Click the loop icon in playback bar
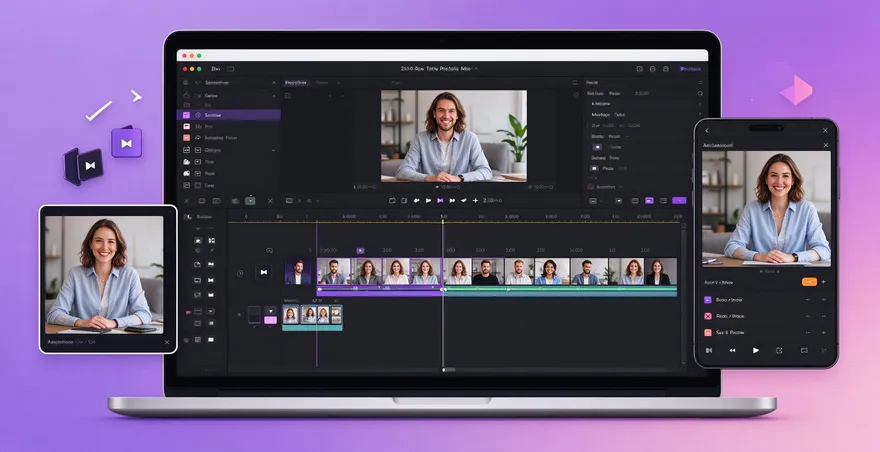 click(392, 200)
